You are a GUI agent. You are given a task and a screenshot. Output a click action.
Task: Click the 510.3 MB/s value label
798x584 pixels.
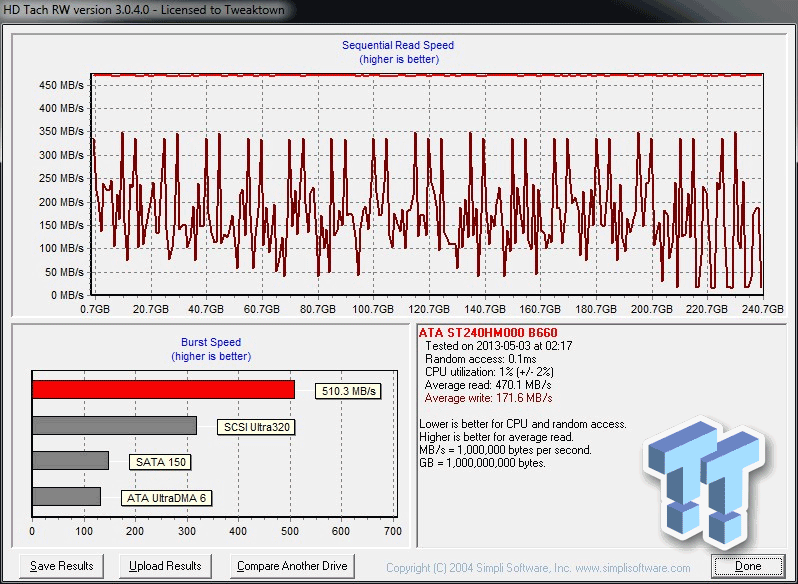click(x=348, y=391)
